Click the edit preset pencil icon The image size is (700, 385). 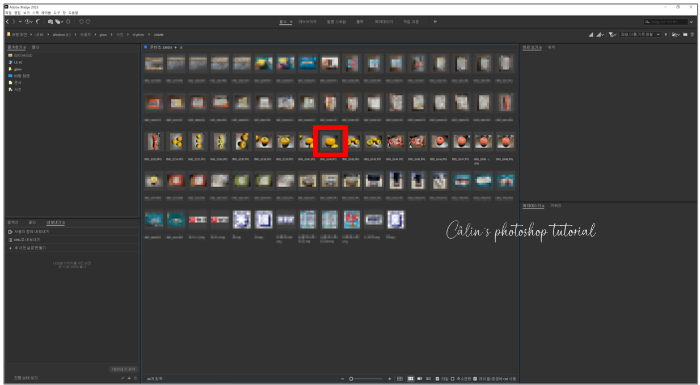click(x=122, y=378)
